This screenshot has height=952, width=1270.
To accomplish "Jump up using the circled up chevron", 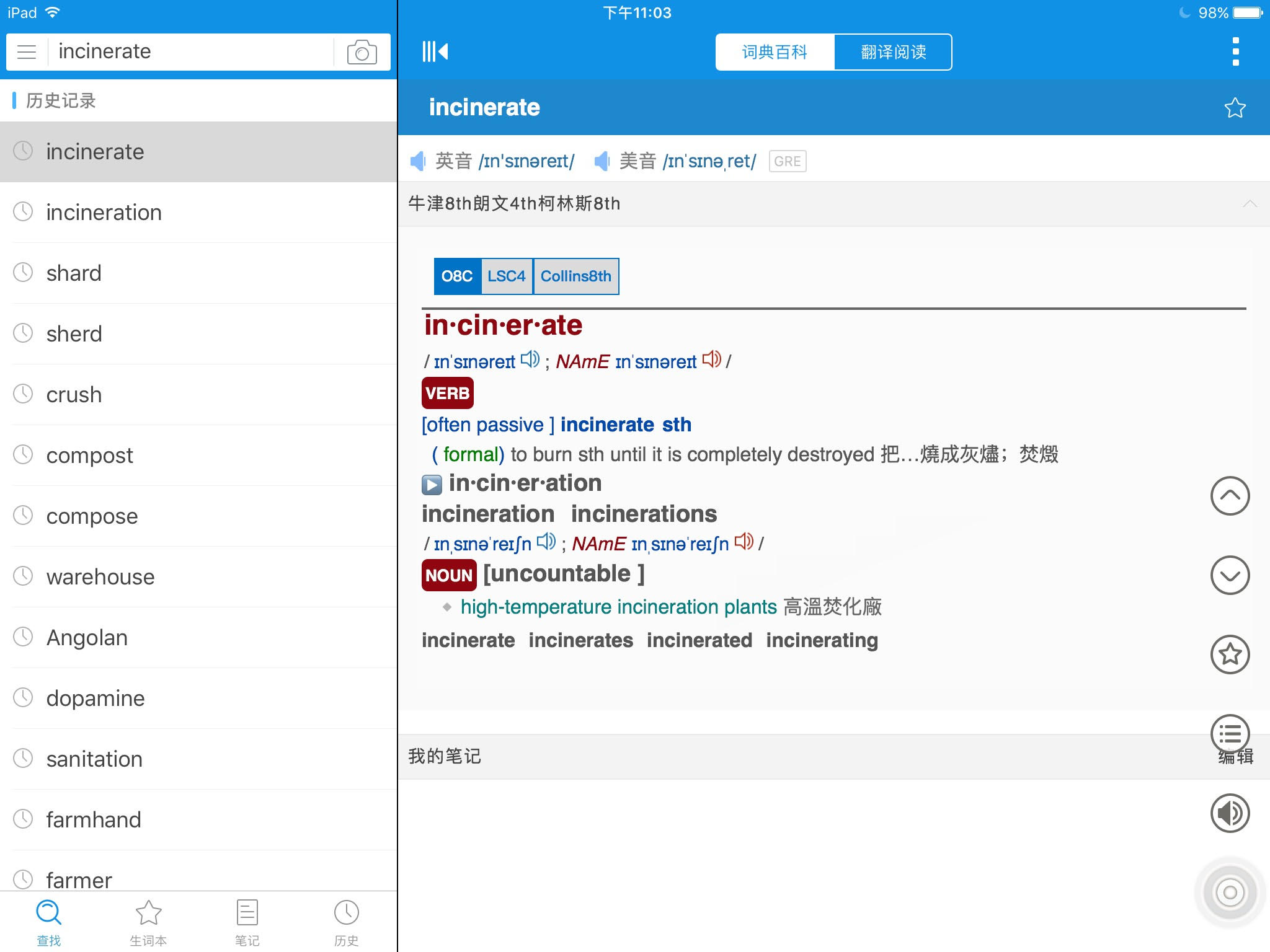I will click(1229, 496).
